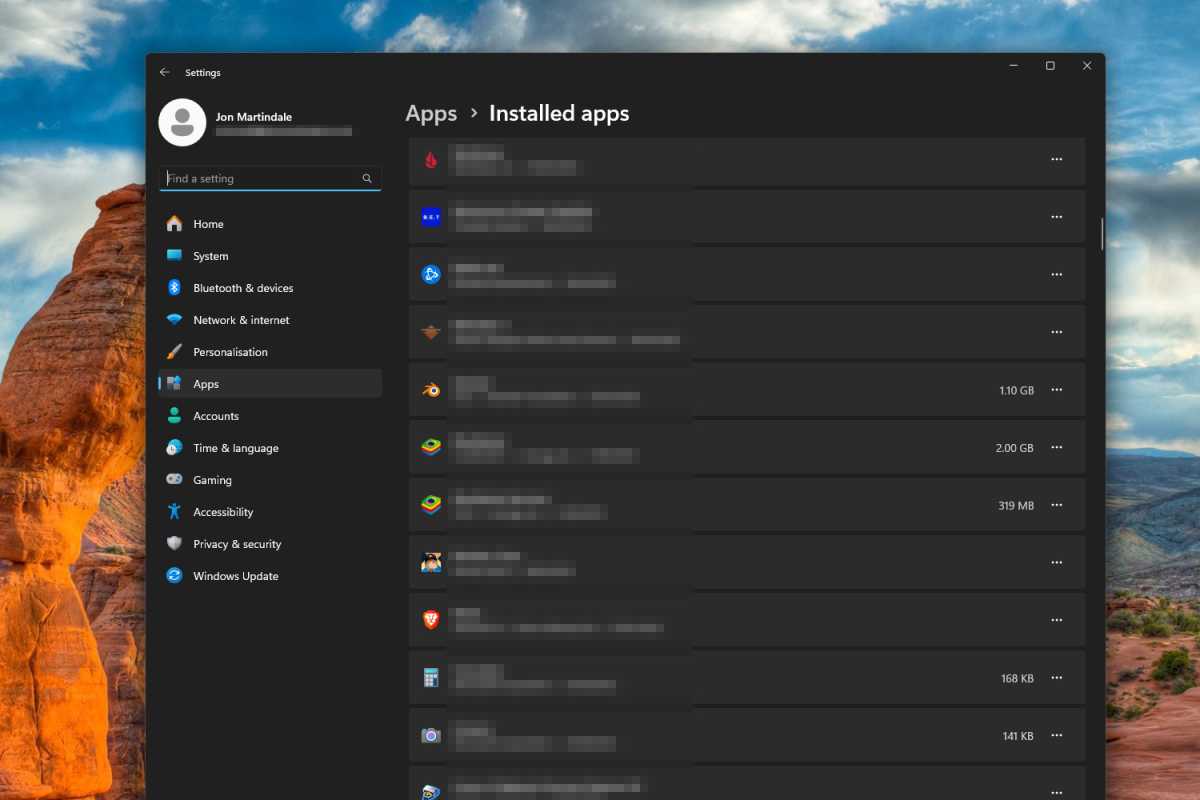Open the three-dot menu for Blender
Viewport: 1200px width, 800px height.
tap(1057, 390)
